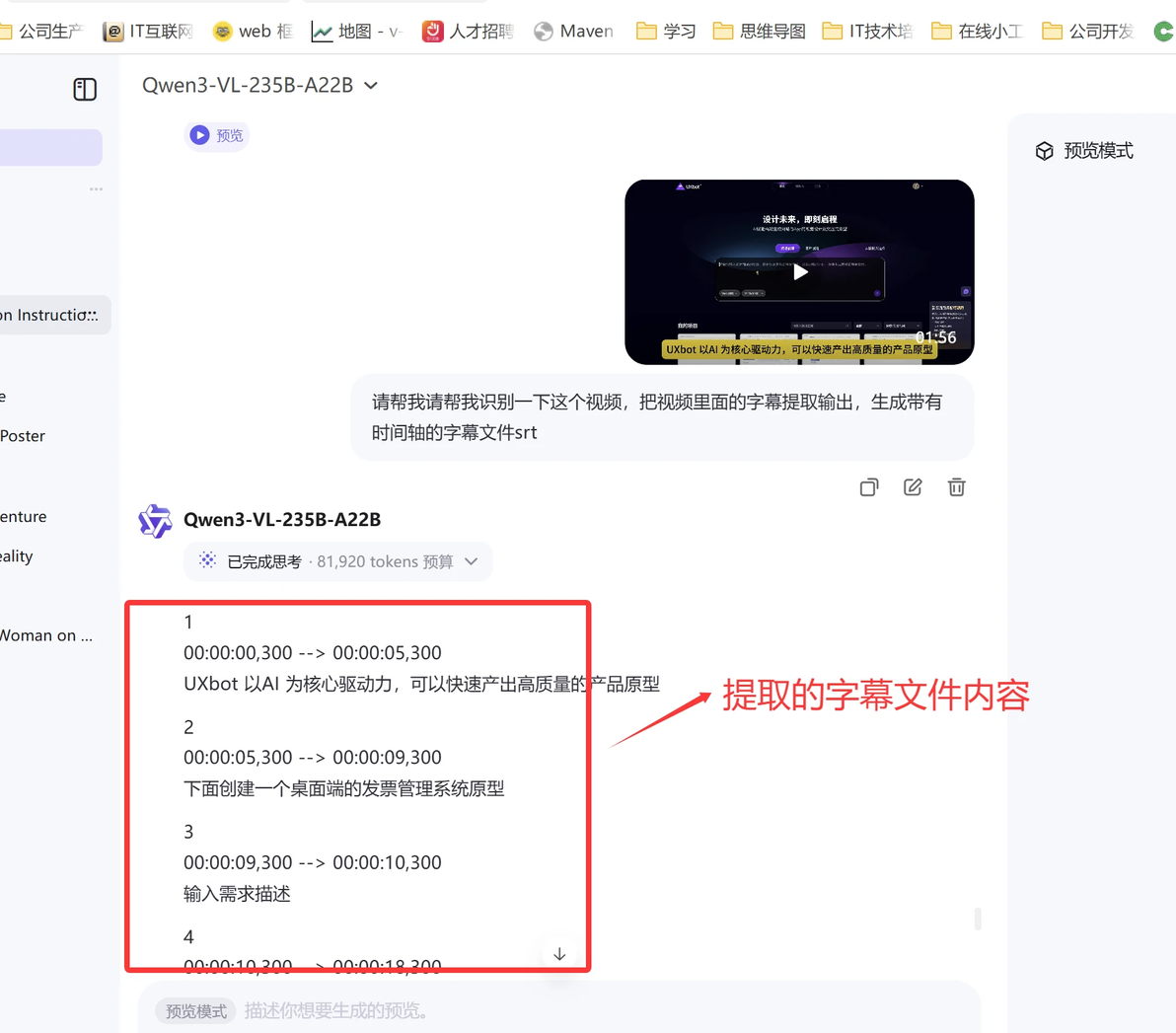Open 预览模式 in the right panel
The height and width of the screenshot is (1033, 1176).
point(1084,151)
